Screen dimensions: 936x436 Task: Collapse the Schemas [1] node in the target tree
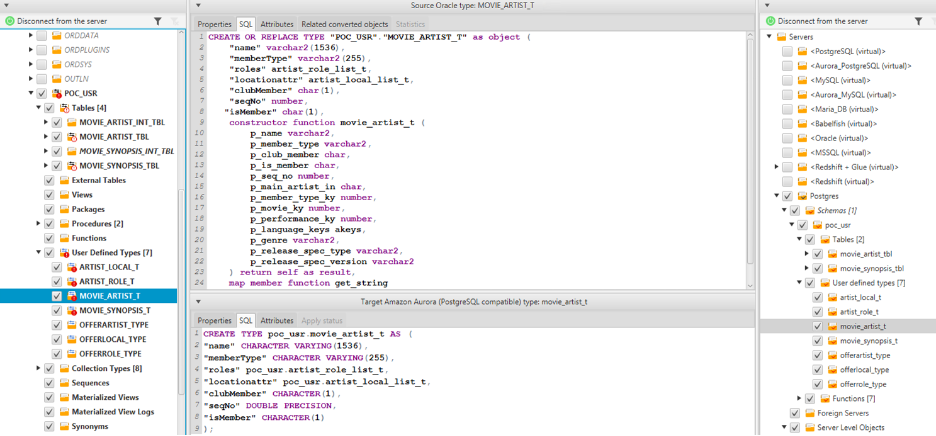pos(784,210)
